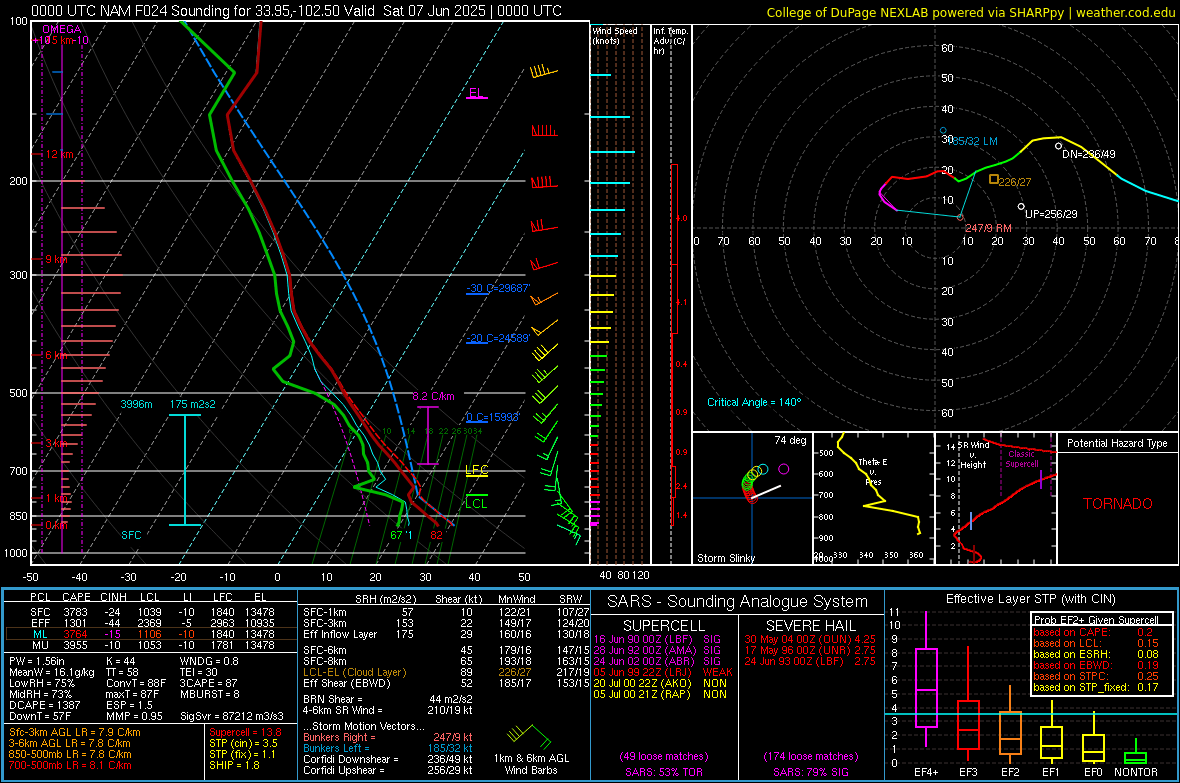This screenshot has height=783, width=1180.
Task: Click the red 9 km height marker
Action: coord(56,259)
